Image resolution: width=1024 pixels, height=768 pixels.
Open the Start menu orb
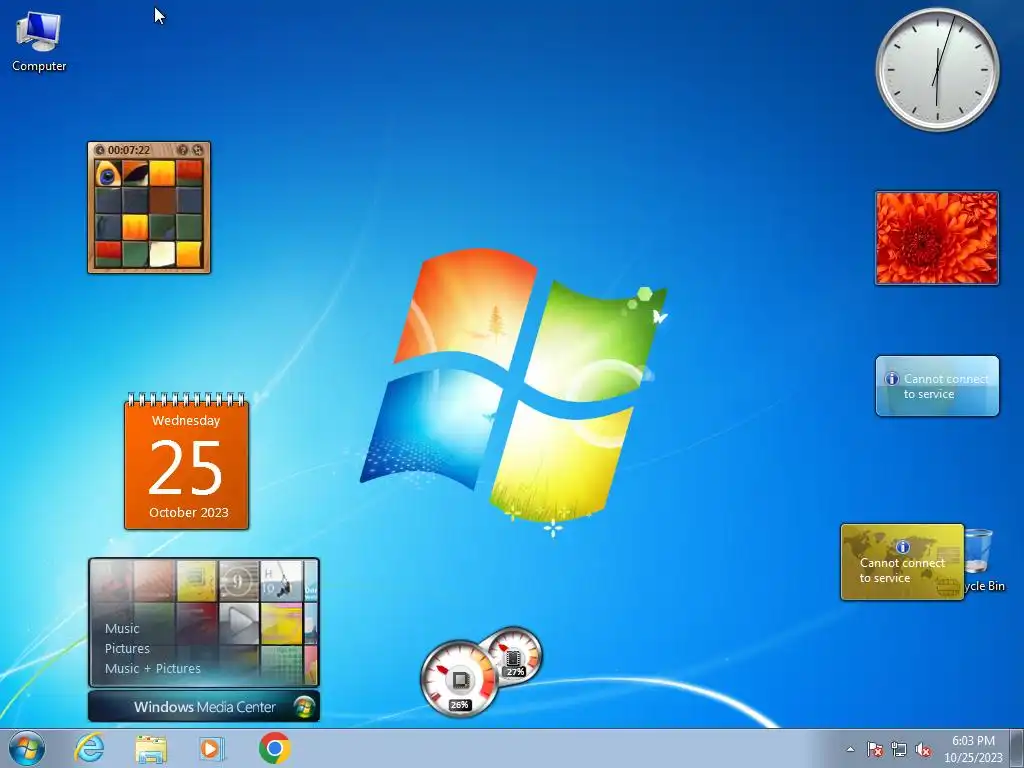(27, 748)
